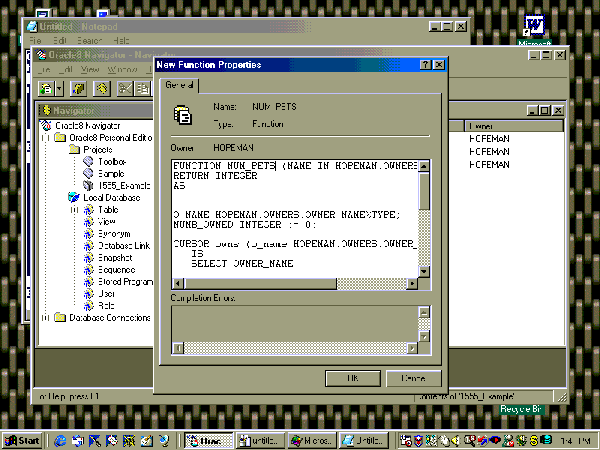The width and height of the screenshot is (600, 450).
Task: Select the Projects folder icon
Action: (74, 149)
